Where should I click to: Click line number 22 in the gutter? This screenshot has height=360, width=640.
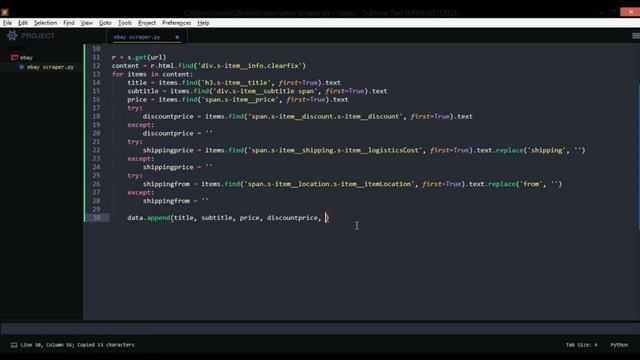point(96,150)
